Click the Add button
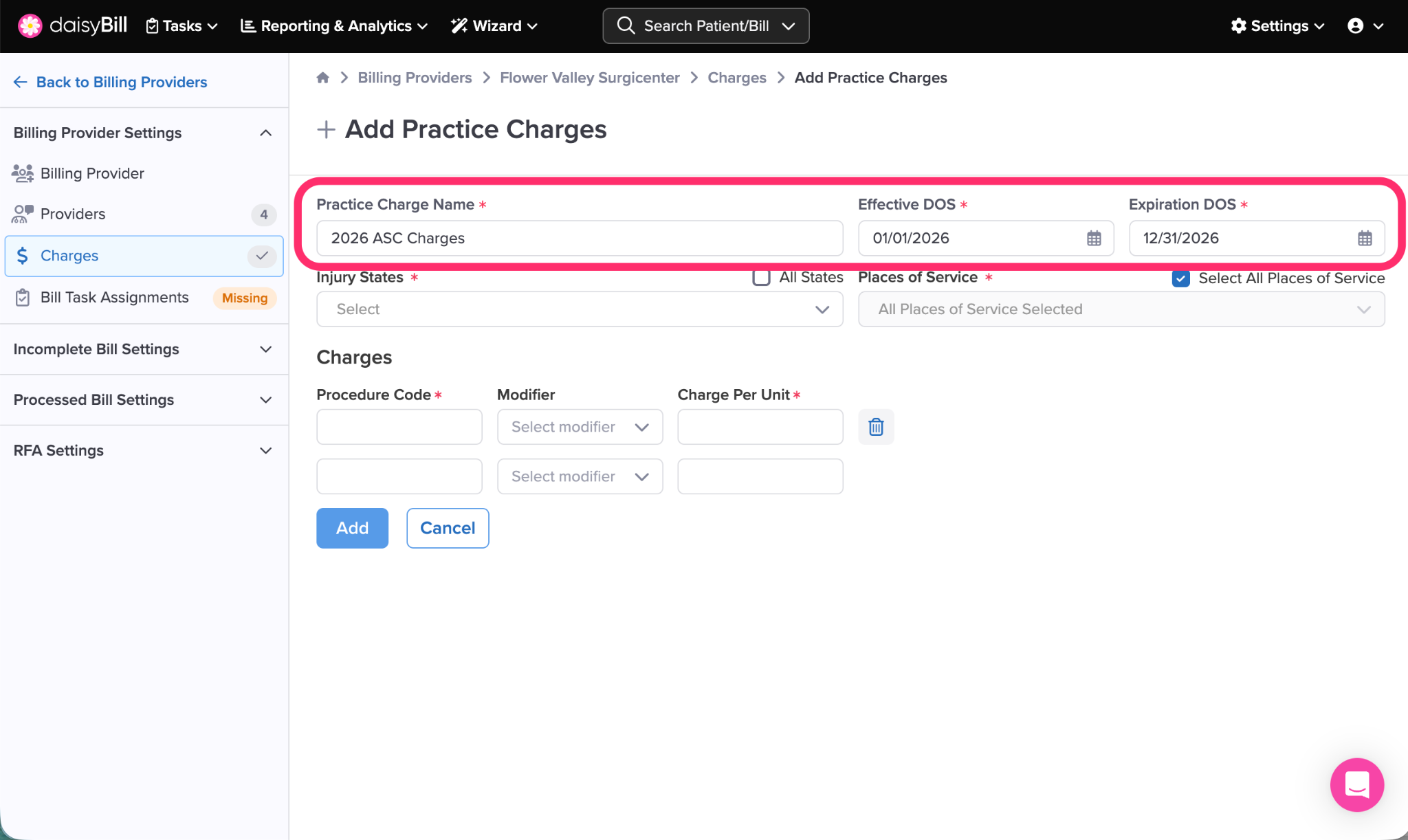Viewport: 1408px width, 840px height. click(352, 528)
